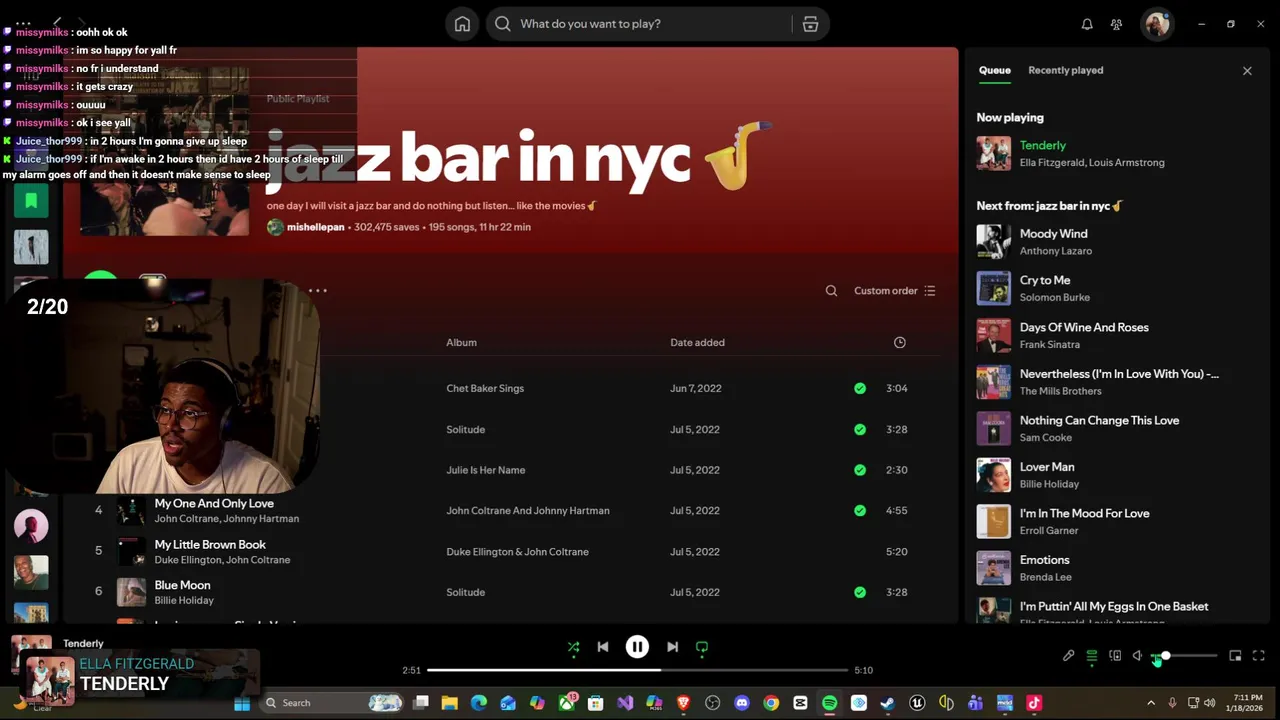The height and width of the screenshot is (720, 1280).
Task: Go to Spotify Home via house icon
Action: 462,24
